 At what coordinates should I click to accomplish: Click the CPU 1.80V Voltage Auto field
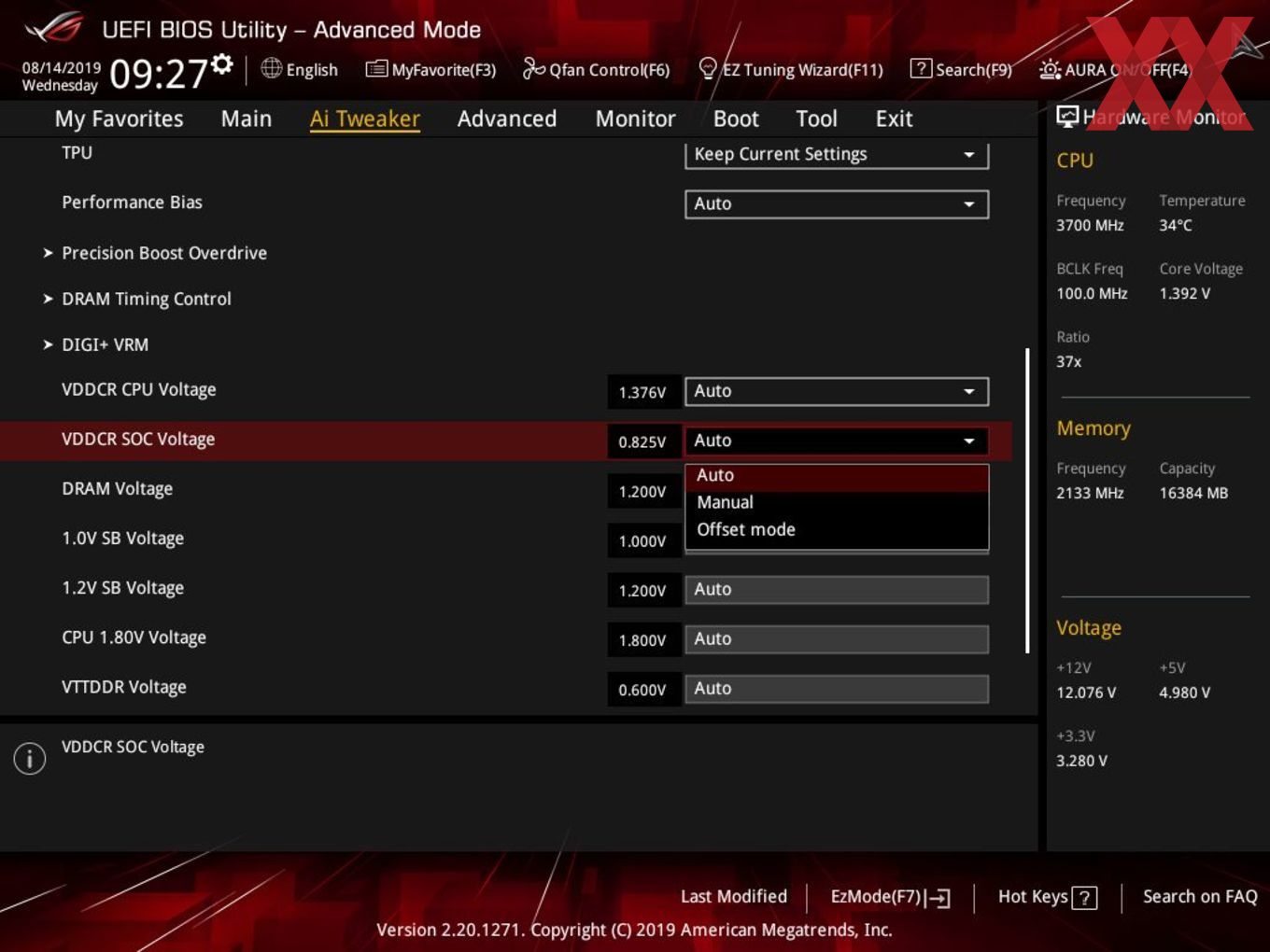837,639
